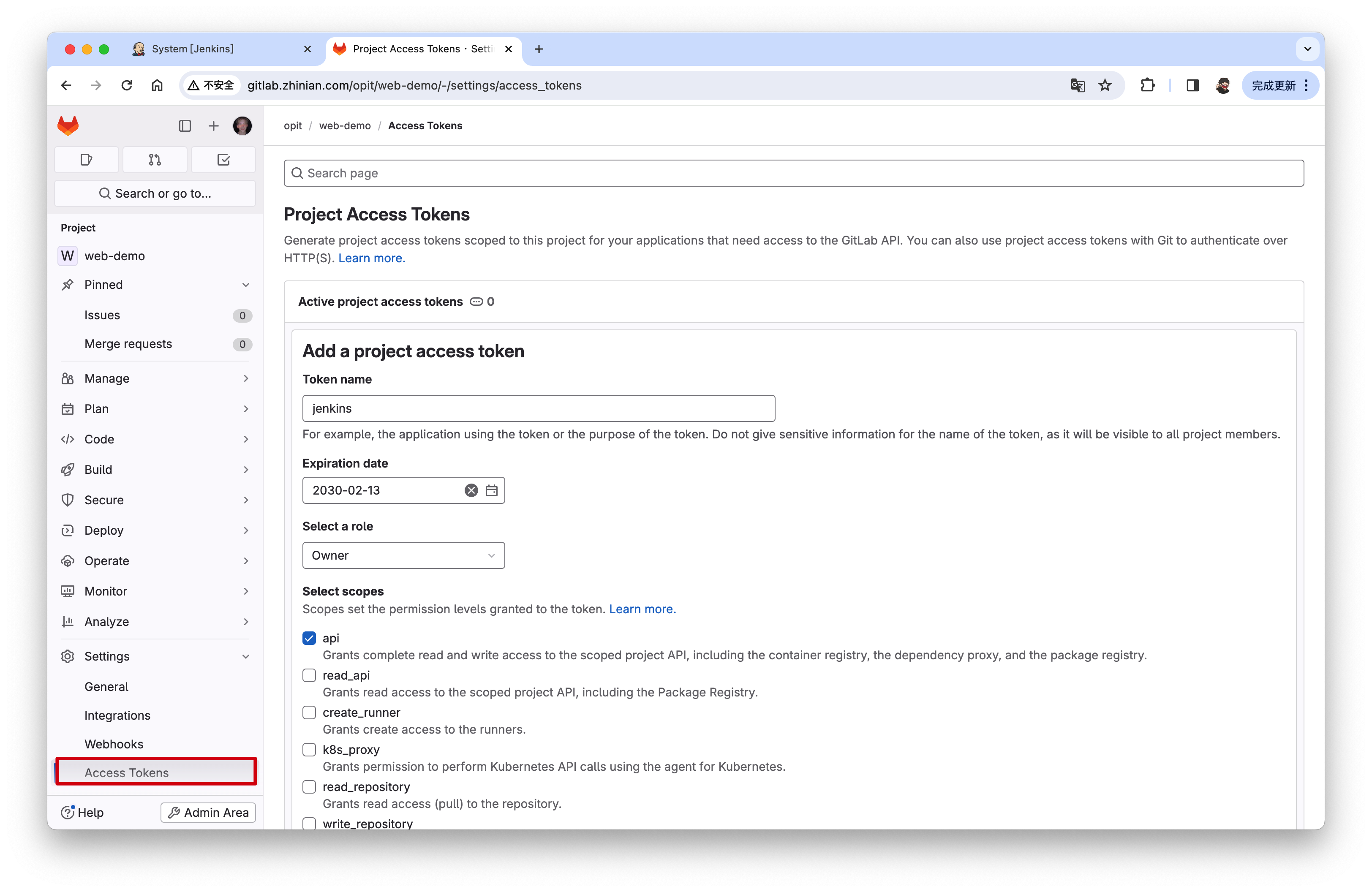Collapse the Pinned section
1372x892 pixels.
pos(155,285)
